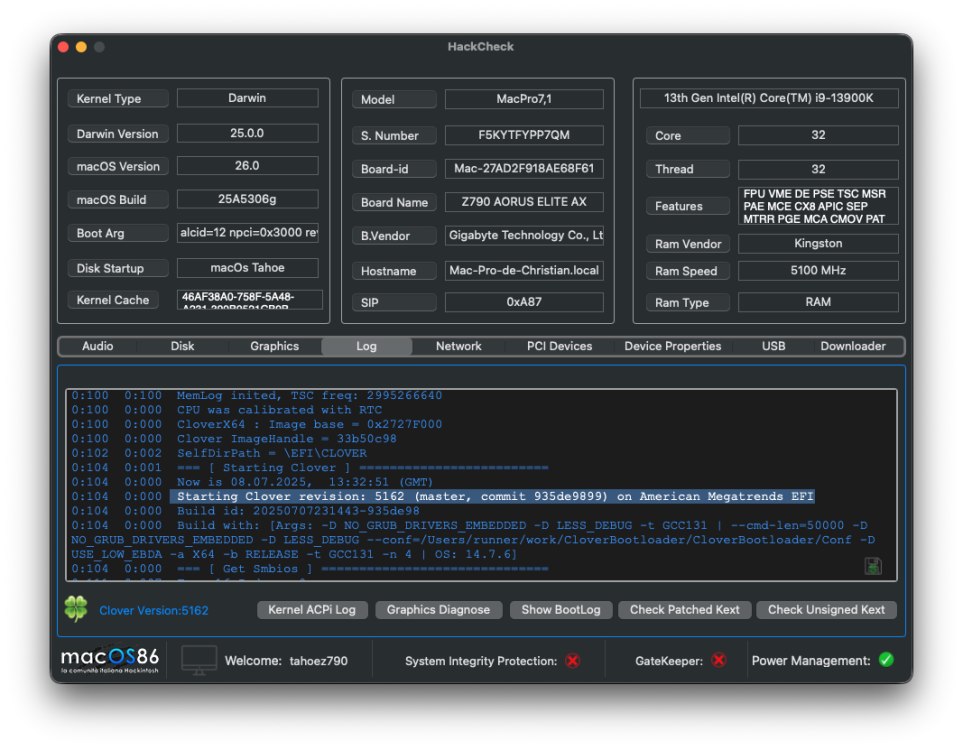Click the log line MemLog inited, TSC freq

pos(310,396)
